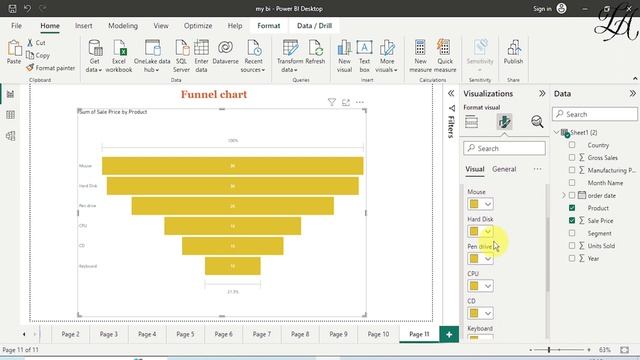Tick the order date checkbox
The height and width of the screenshot is (360, 640).
572,196
